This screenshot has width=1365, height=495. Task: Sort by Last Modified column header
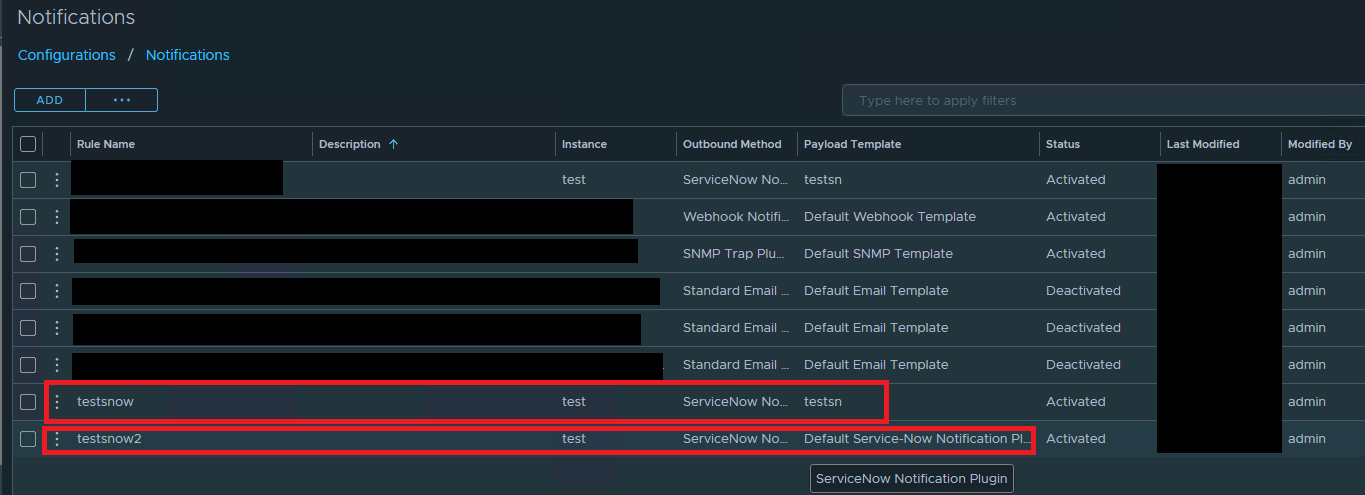(x=1203, y=144)
